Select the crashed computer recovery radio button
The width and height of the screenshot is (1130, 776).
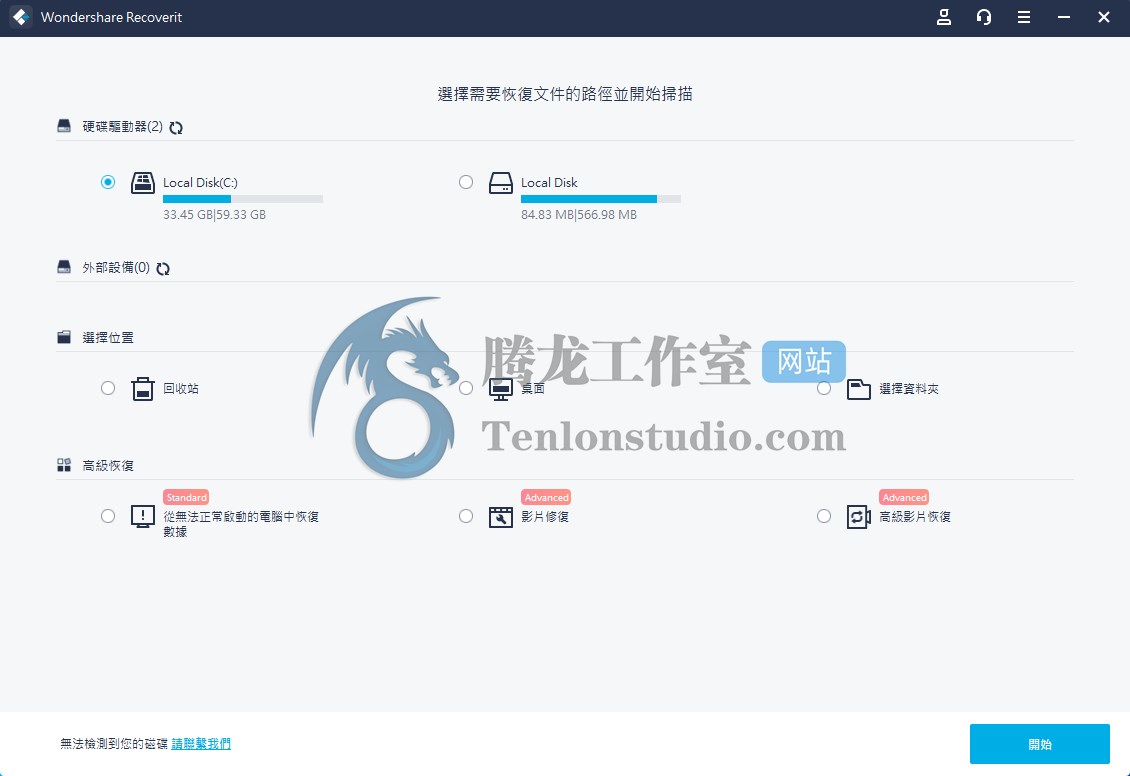pos(108,516)
